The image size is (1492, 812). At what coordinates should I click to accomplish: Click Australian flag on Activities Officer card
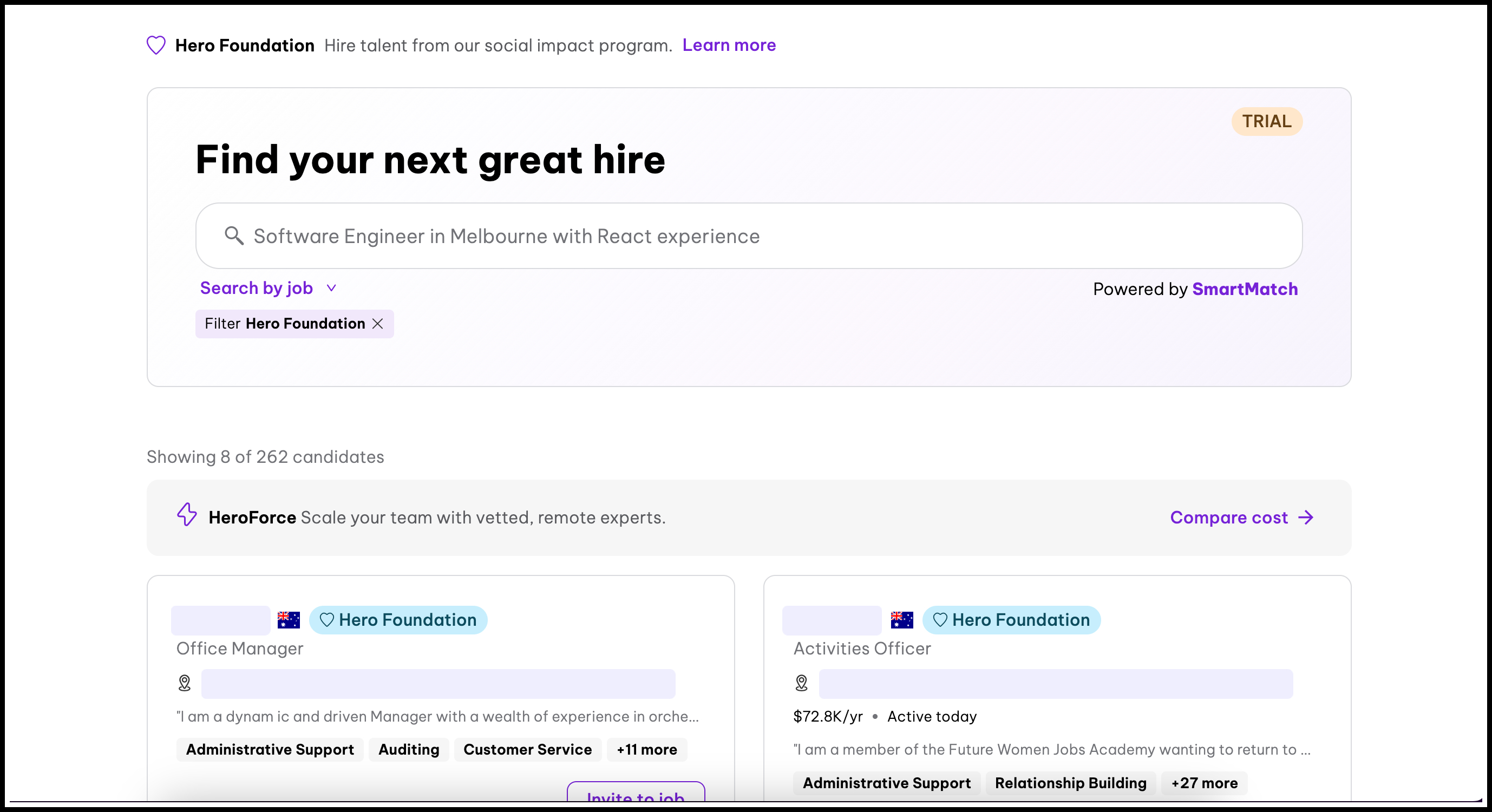[x=902, y=620]
